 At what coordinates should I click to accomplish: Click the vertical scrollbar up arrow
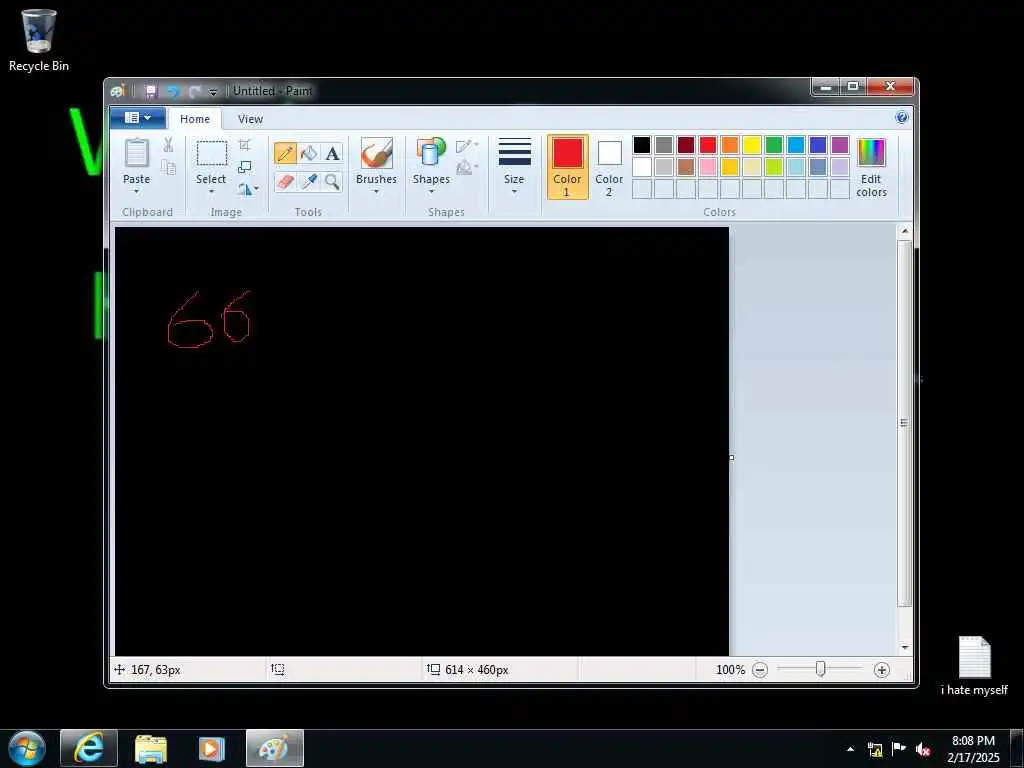(904, 231)
